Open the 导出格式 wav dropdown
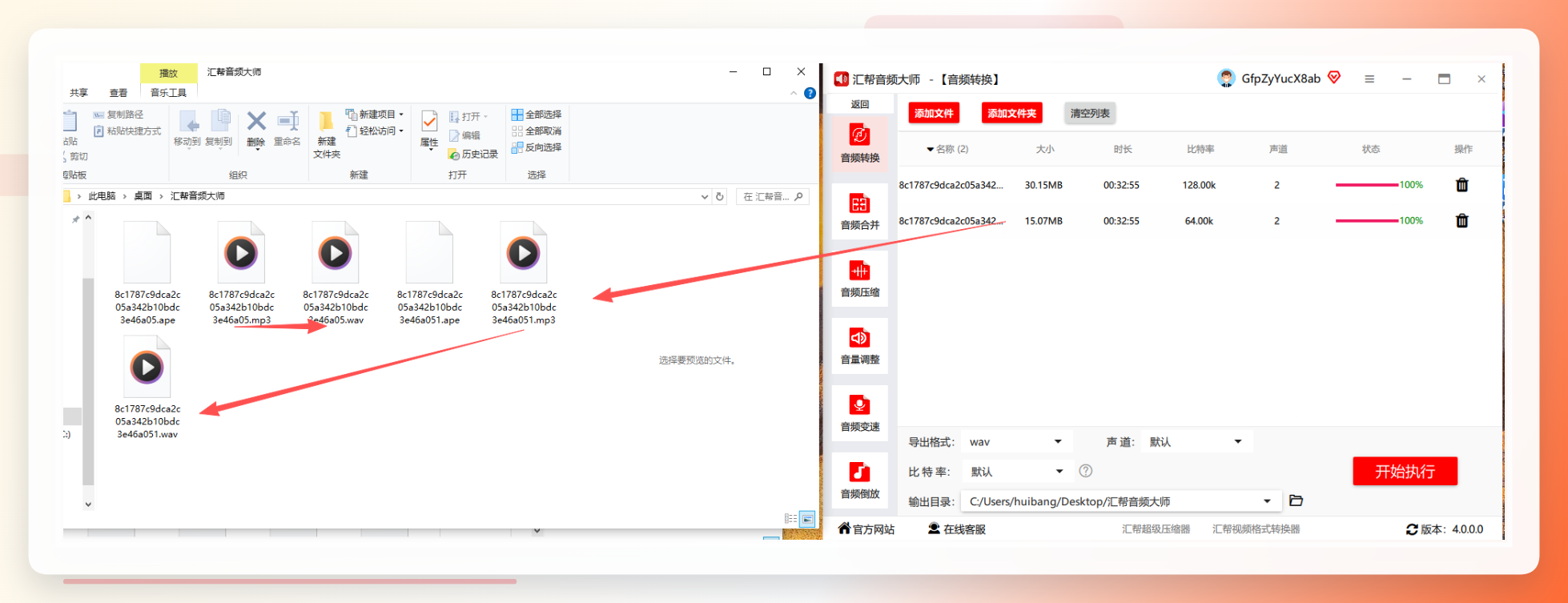 1016,442
